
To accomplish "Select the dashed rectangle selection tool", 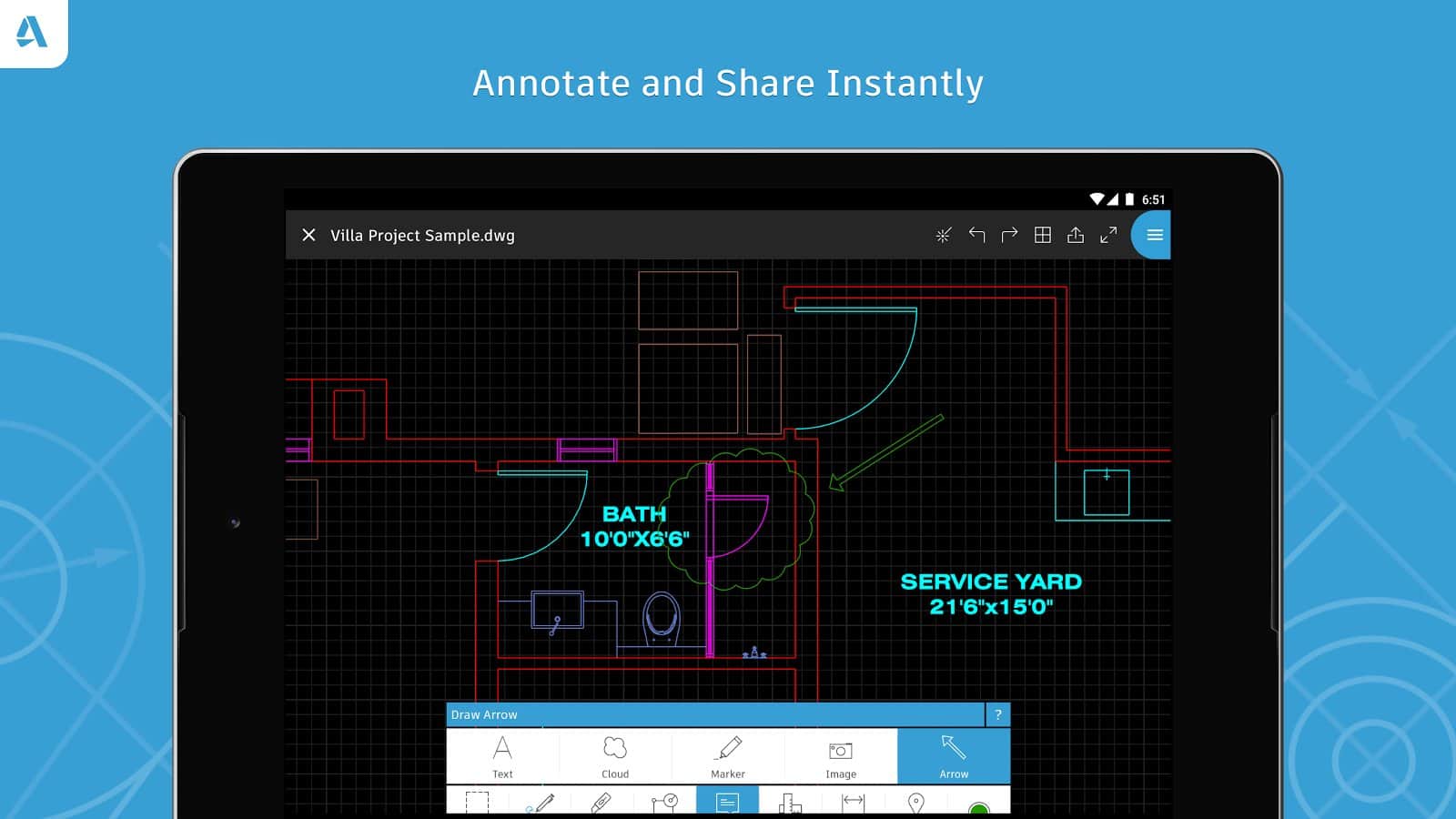I will coord(477,803).
